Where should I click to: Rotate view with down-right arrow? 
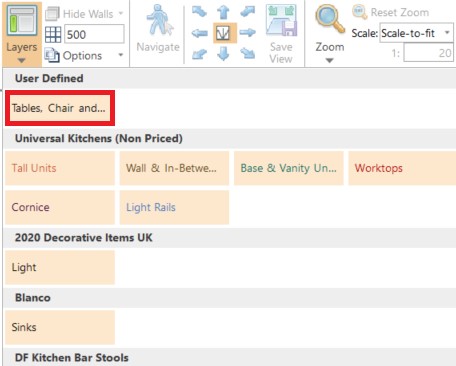pyautogui.click(x=248, y=53)
